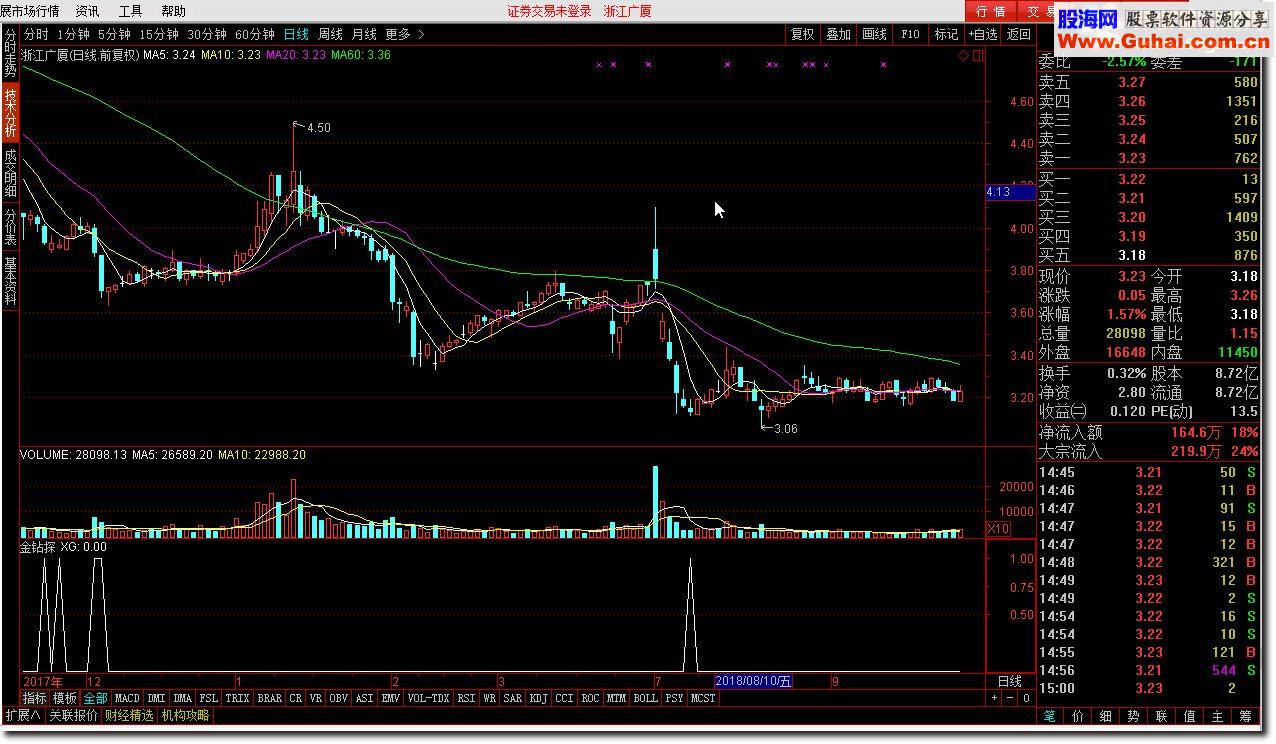Viewport: 1276px width, 744px height.
Task: Open the 势 trend tab
Action: point(1134,716)
